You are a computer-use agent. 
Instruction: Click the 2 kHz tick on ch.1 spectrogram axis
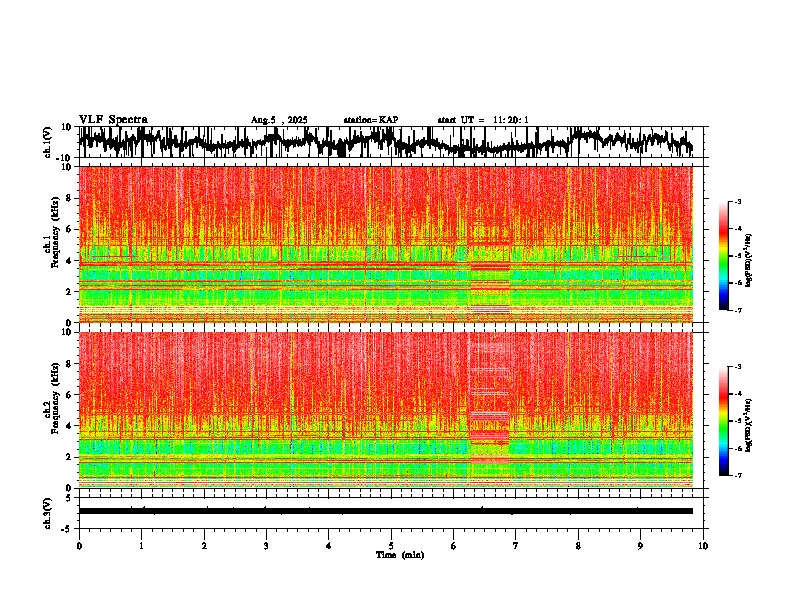pos(70,291)
